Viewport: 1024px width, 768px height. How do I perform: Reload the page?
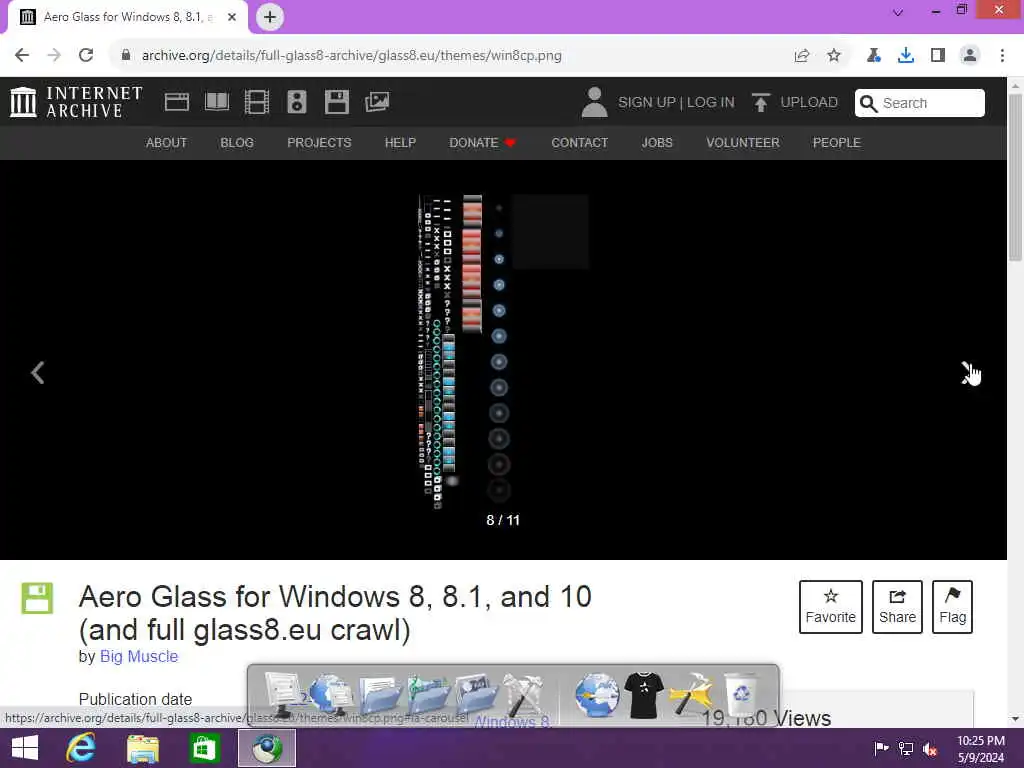click(x=86, y=56)
